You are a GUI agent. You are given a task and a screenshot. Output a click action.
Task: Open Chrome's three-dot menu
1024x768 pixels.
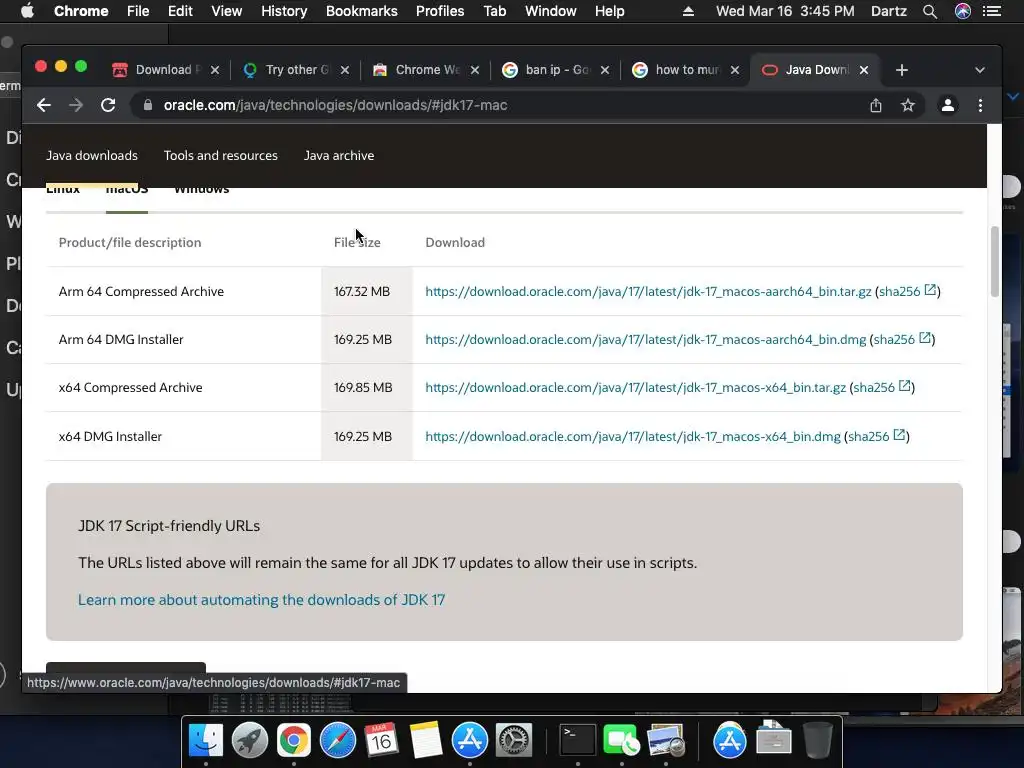[980, 105]
